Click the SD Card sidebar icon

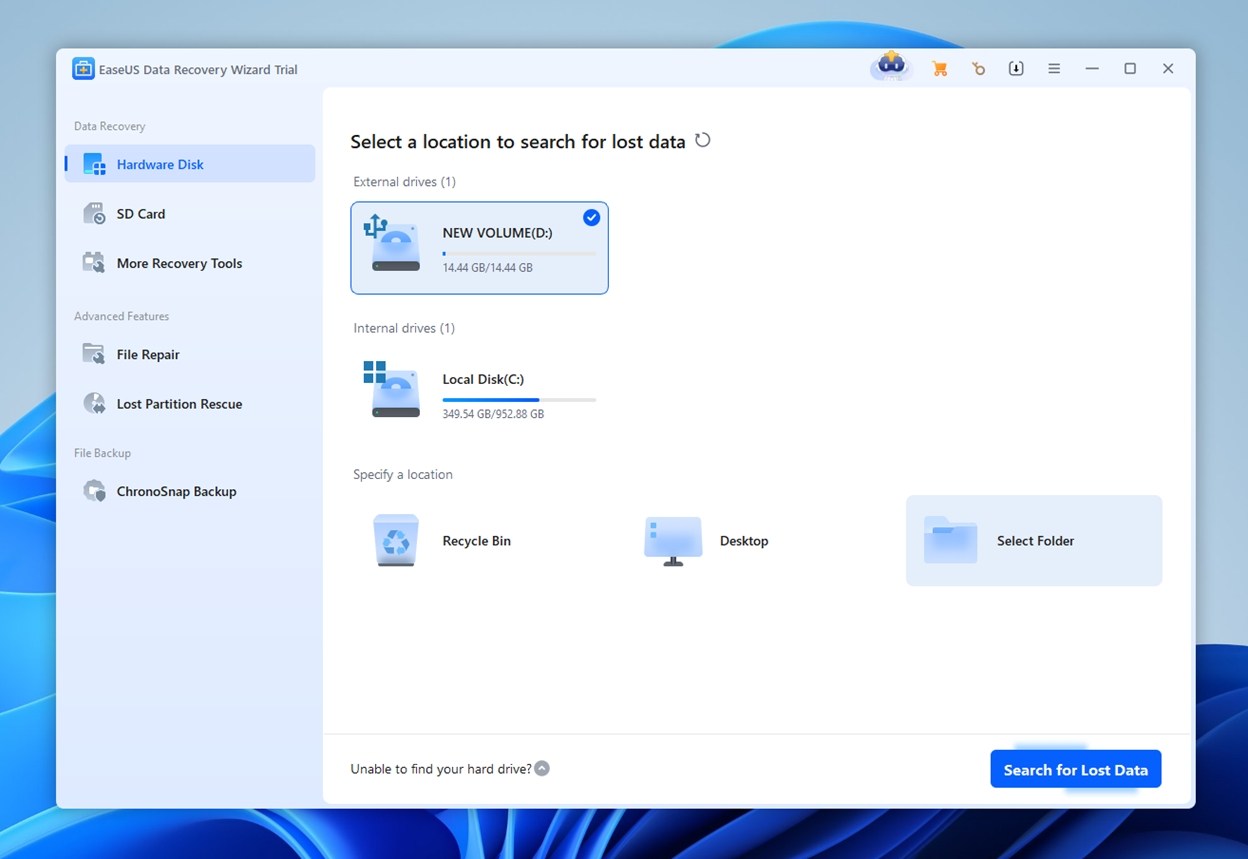(x=94, y=213)
